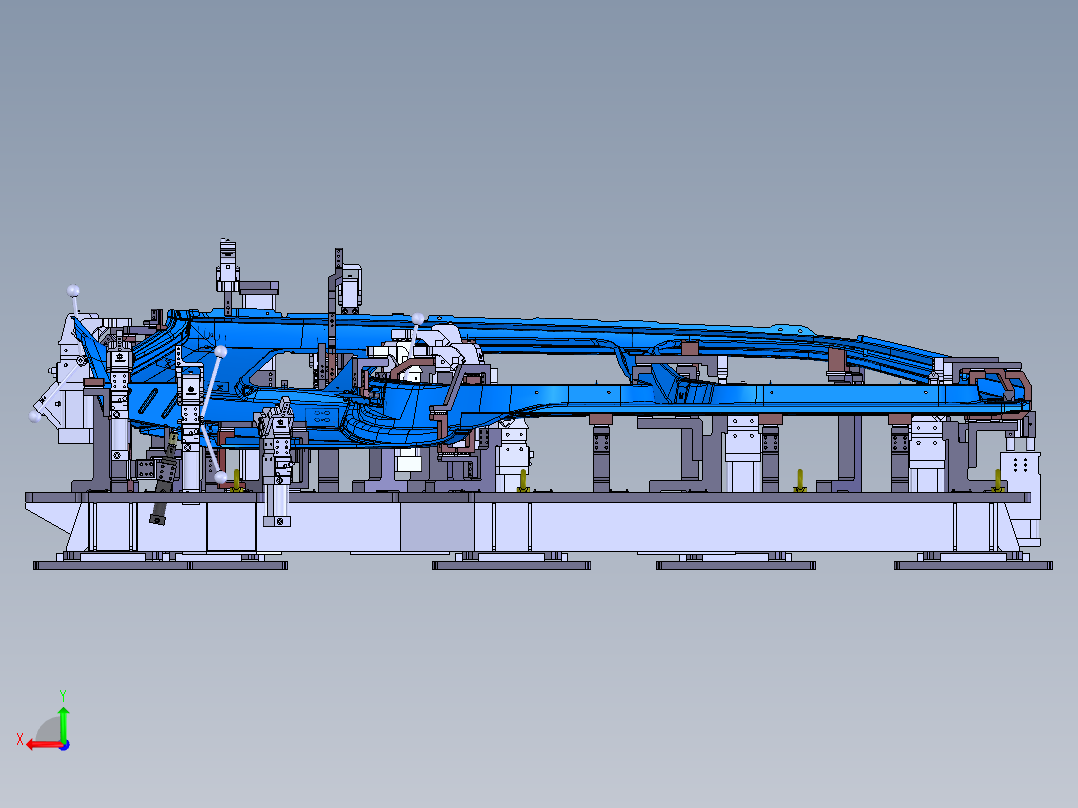Click the red X axis arrow on triad
1078x808 pixels.
[x=43, y=745]
